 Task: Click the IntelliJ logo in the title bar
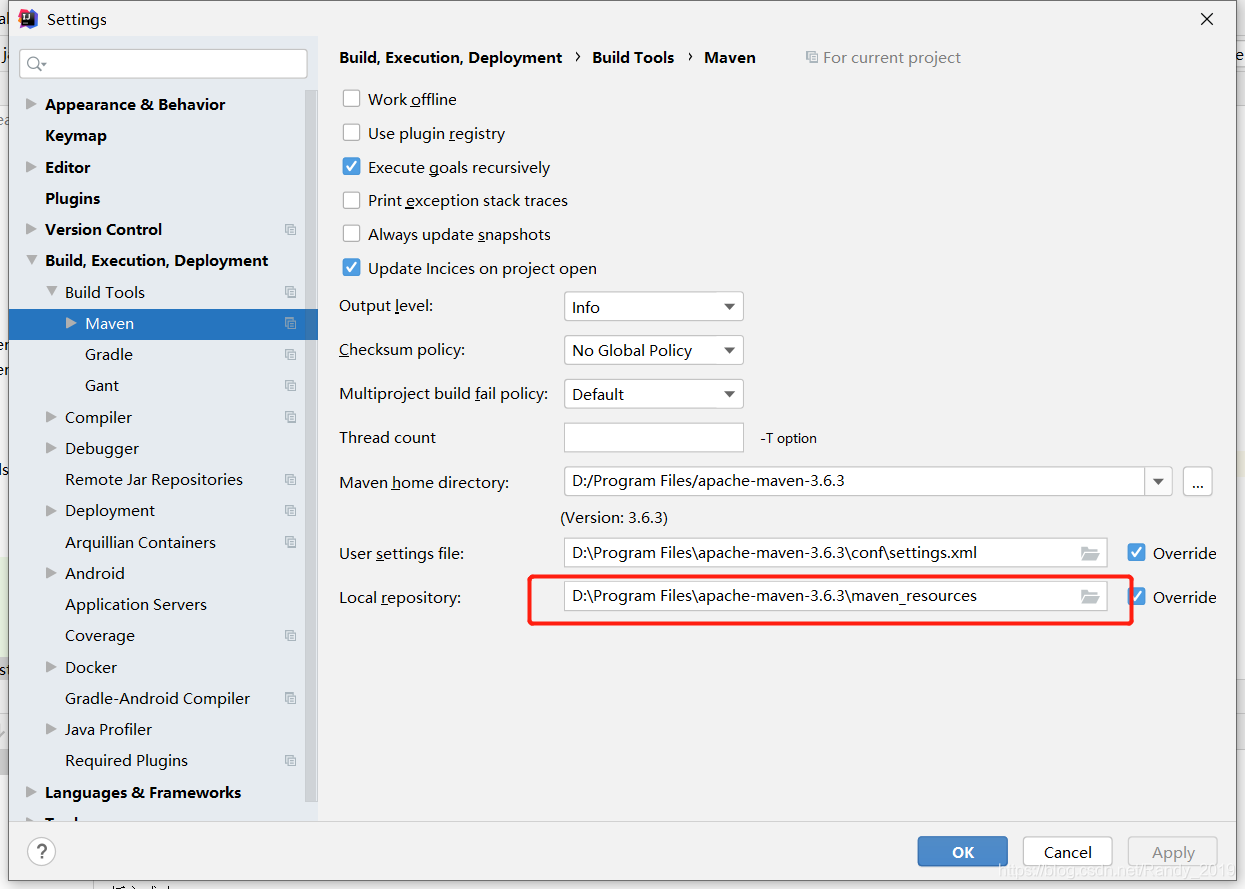tap(28, 19)
